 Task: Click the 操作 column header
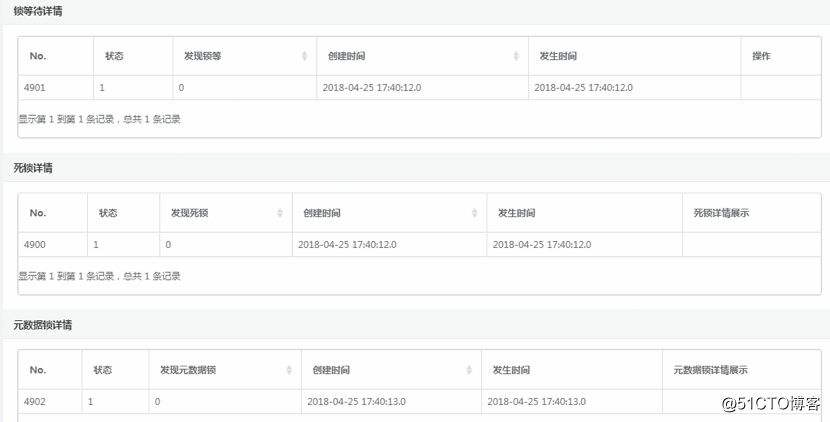point(761,56)
